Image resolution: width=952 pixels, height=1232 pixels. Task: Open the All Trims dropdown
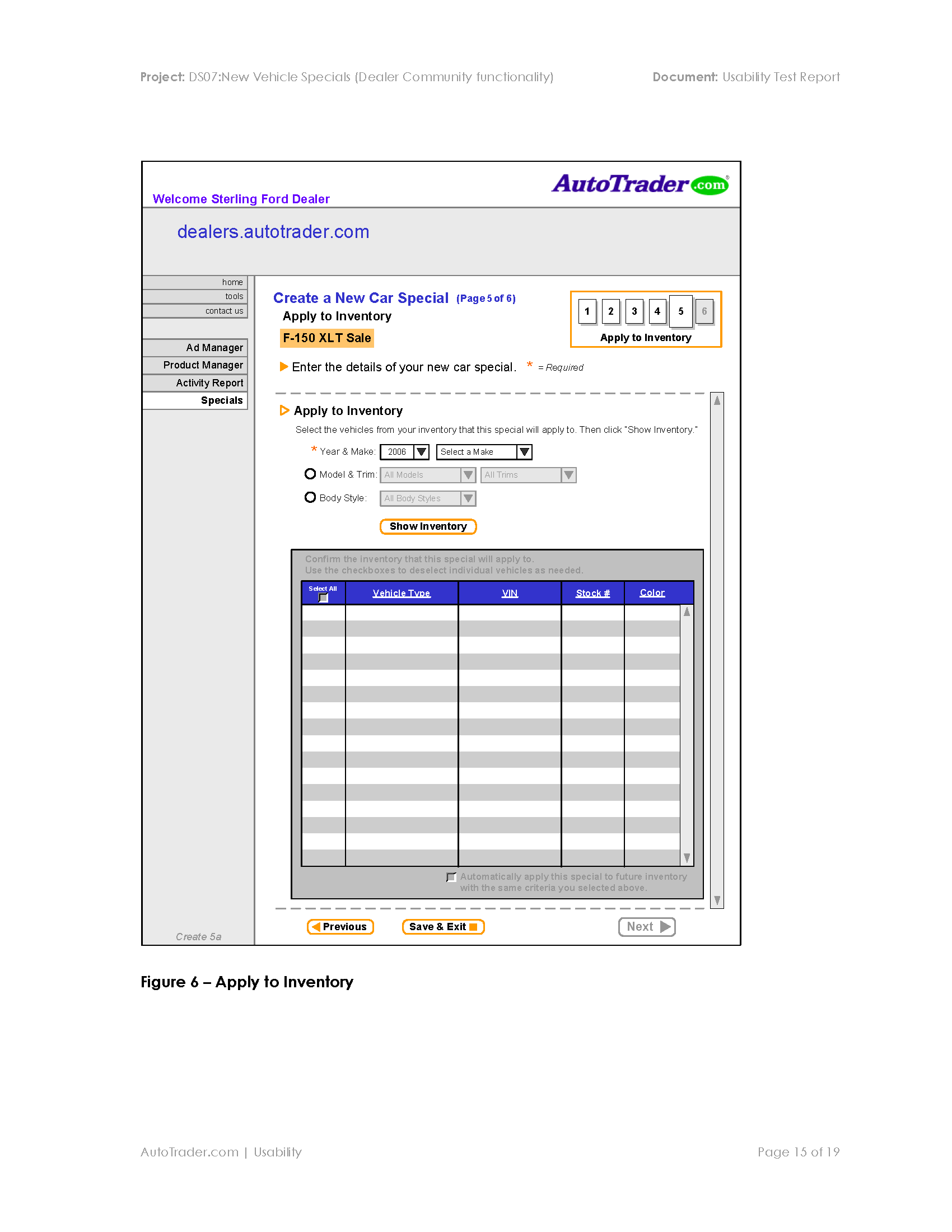[528, 475]
